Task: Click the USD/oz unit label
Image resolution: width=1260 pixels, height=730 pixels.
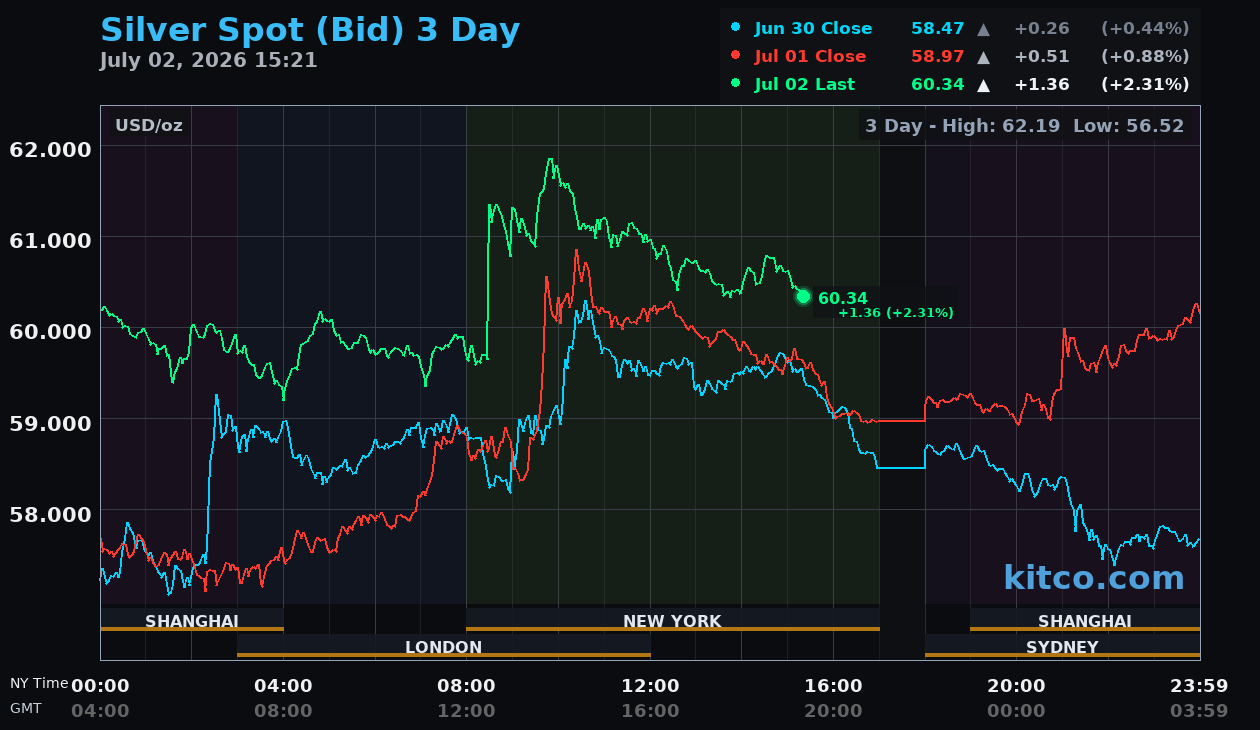Action: click(x=148, y=126)
